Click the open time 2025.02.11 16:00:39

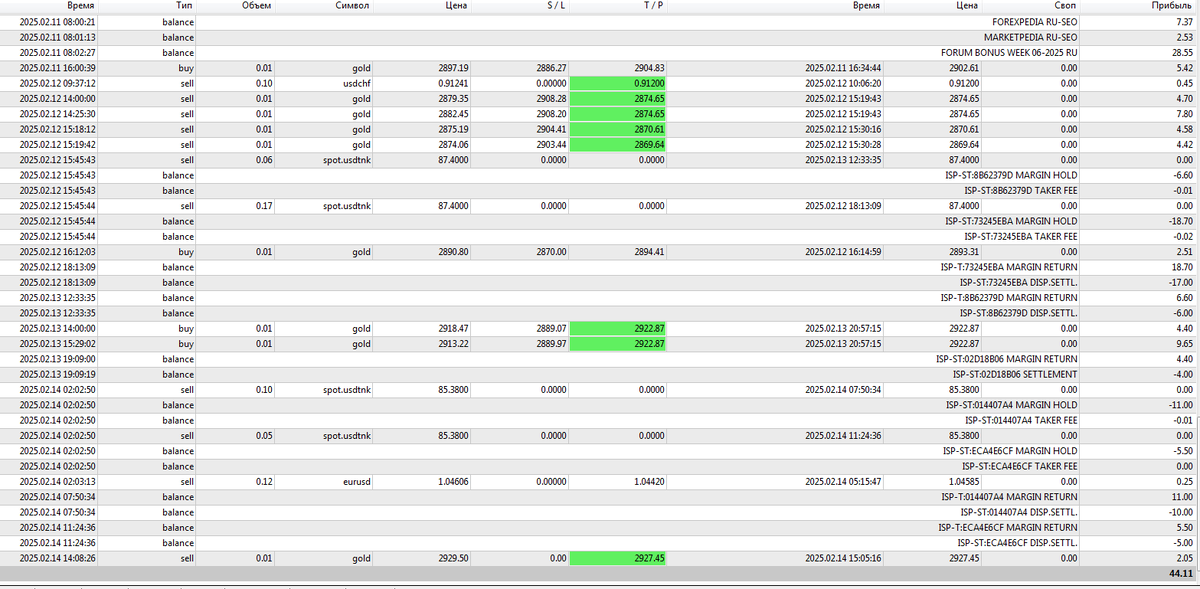[x=58, y=68]
